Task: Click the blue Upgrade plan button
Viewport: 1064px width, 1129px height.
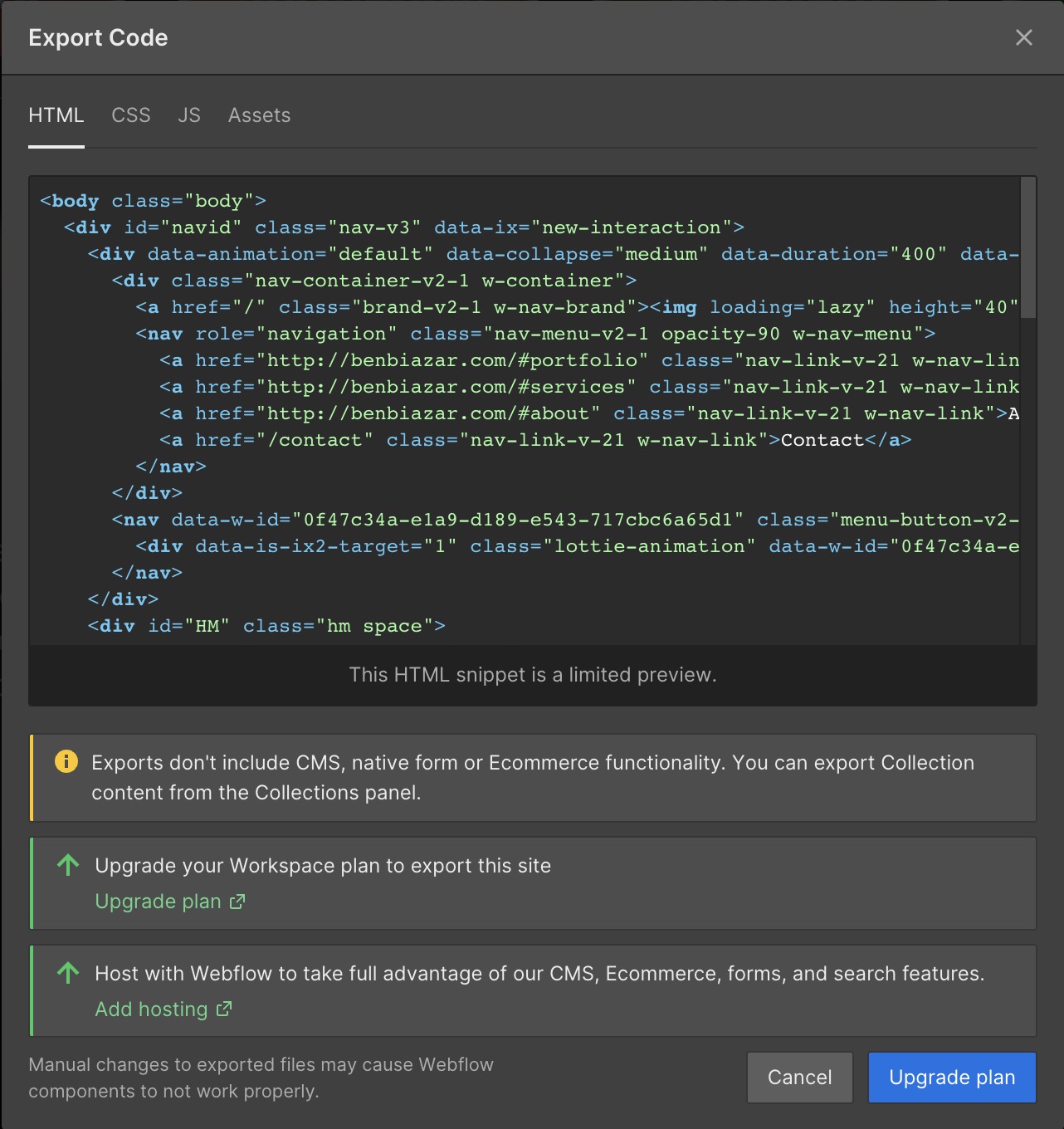Action: coord(951,1078)
